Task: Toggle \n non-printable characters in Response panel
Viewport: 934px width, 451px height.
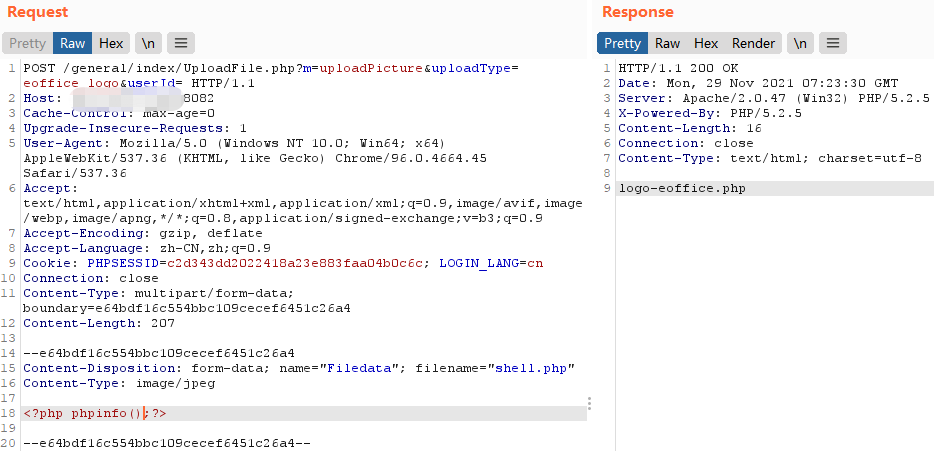Action: pyautogui.click(x=801, y=43)
